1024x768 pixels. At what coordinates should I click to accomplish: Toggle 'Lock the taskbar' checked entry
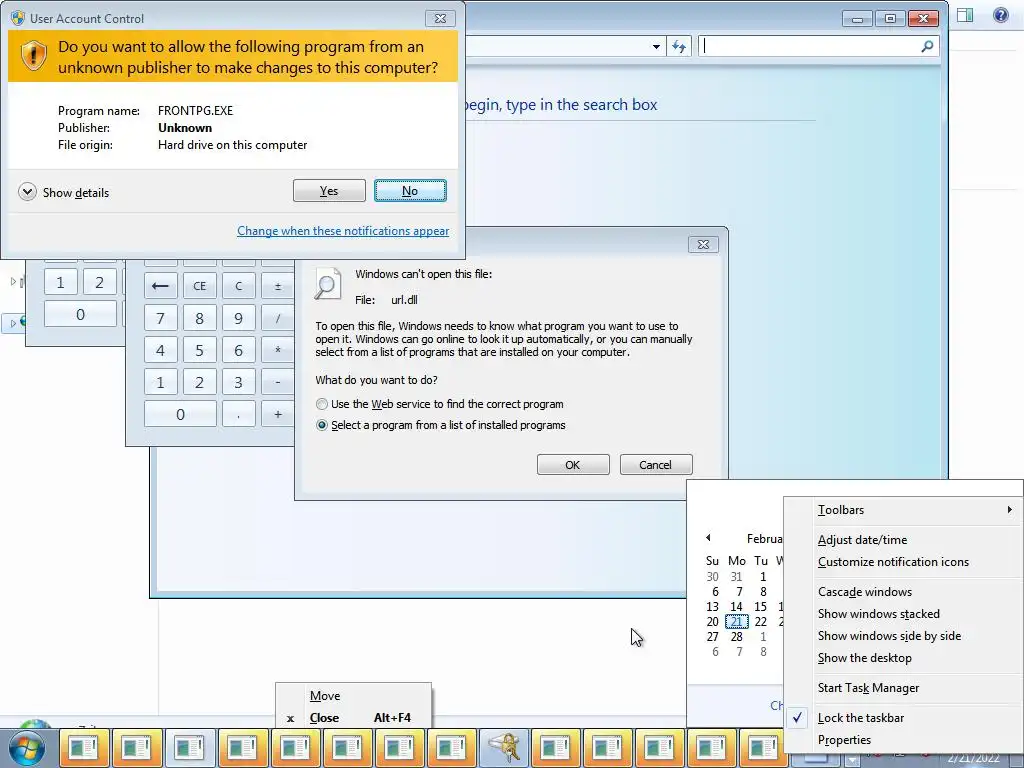coord(903,718)
